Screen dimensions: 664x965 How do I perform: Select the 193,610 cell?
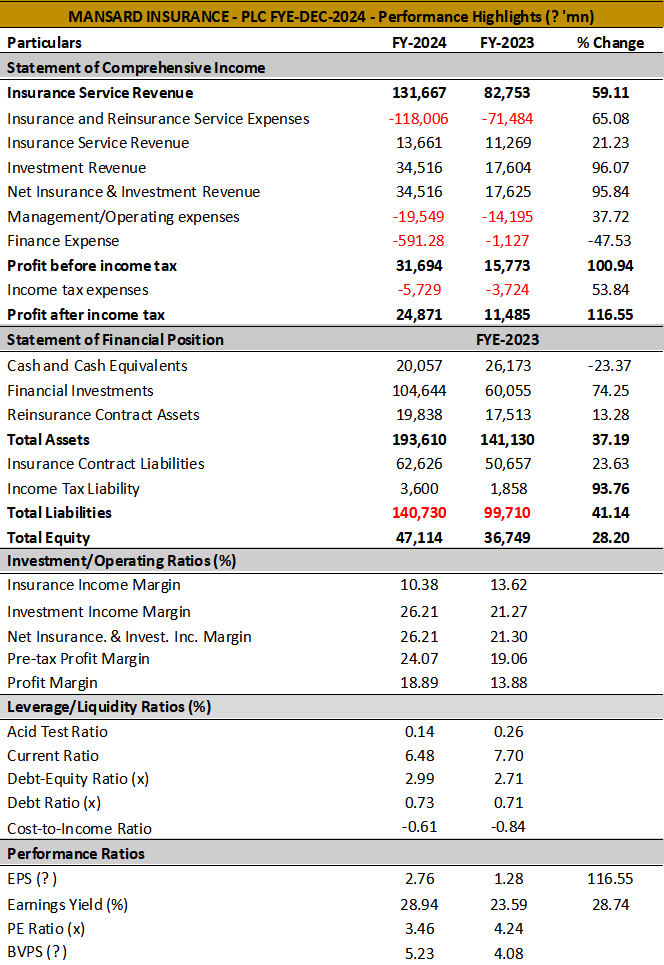pyautogui.click(x=419, y=440)
